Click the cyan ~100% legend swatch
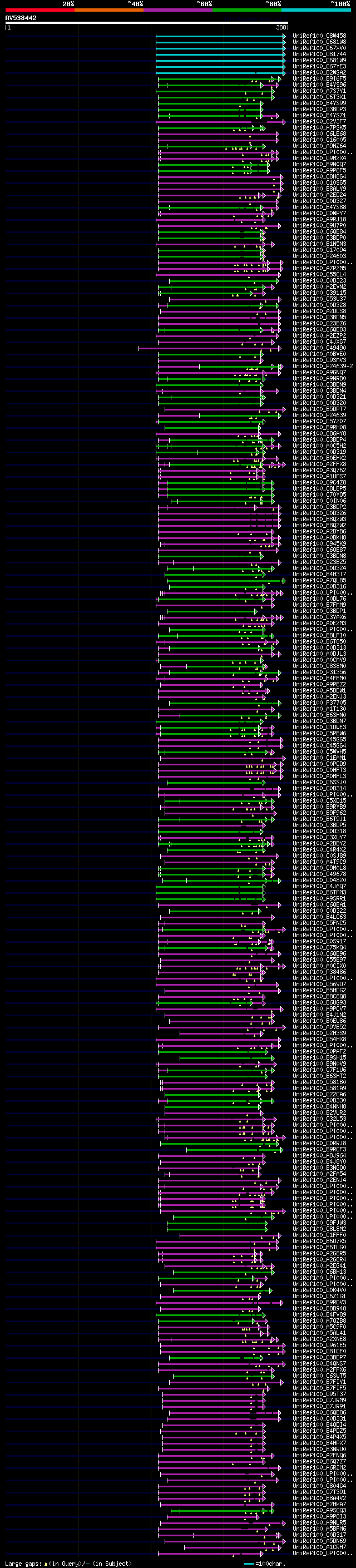356x1568 pixels. coord(316,10)
